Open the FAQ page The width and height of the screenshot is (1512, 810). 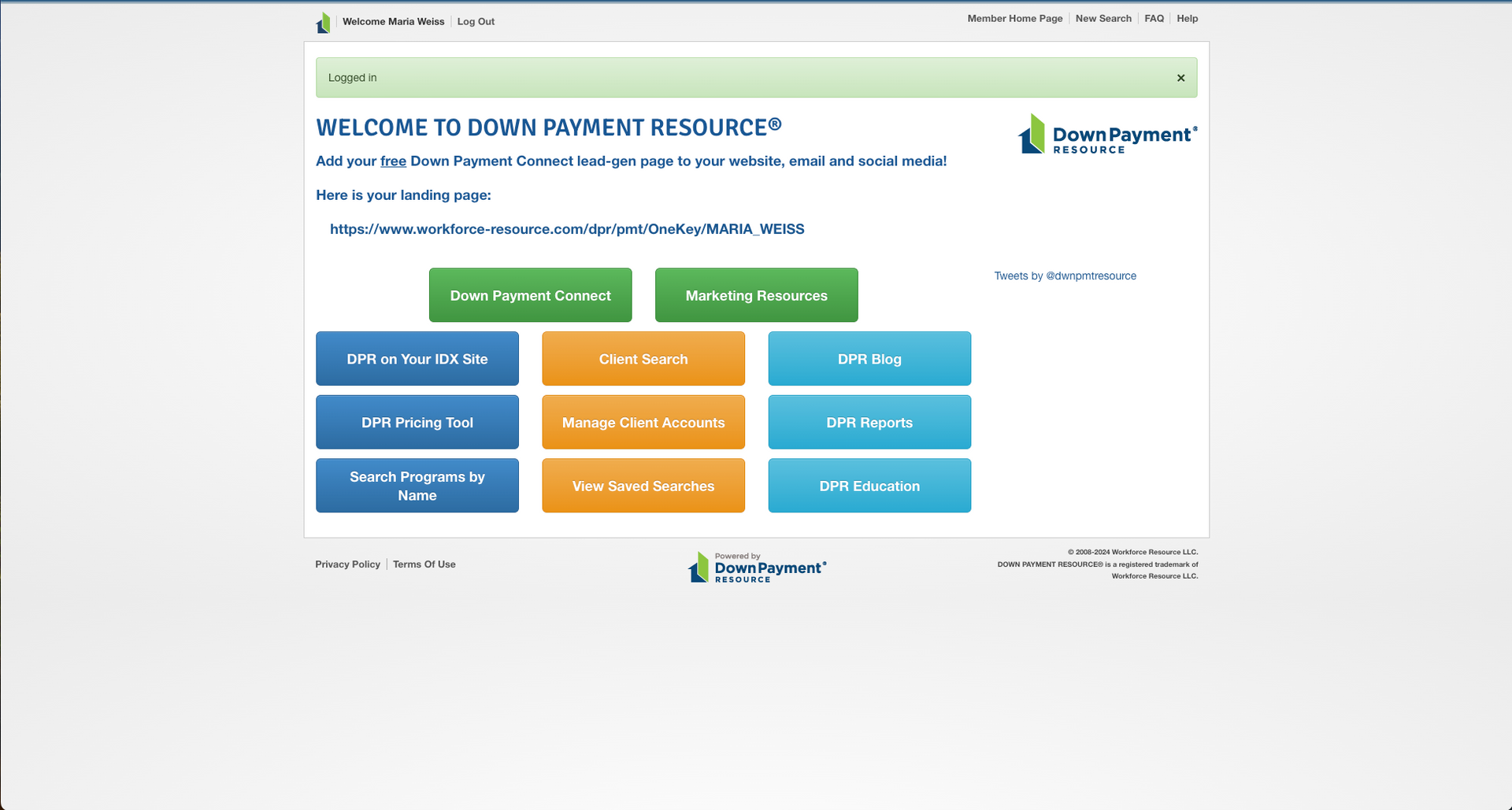pyautogui.click(x=1154, y=18)
